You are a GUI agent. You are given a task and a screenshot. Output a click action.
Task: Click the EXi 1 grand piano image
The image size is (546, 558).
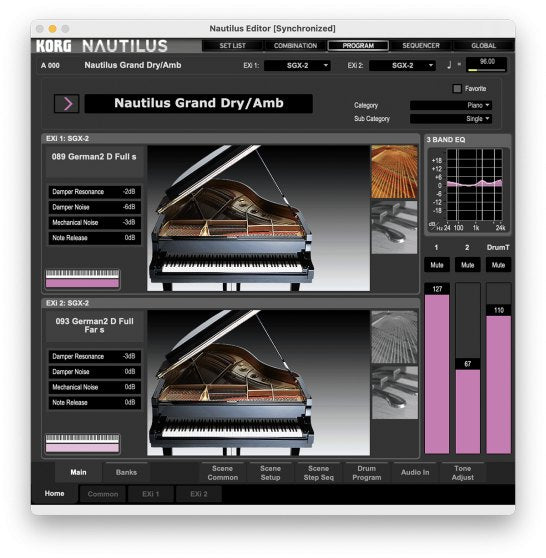point(258,218)
